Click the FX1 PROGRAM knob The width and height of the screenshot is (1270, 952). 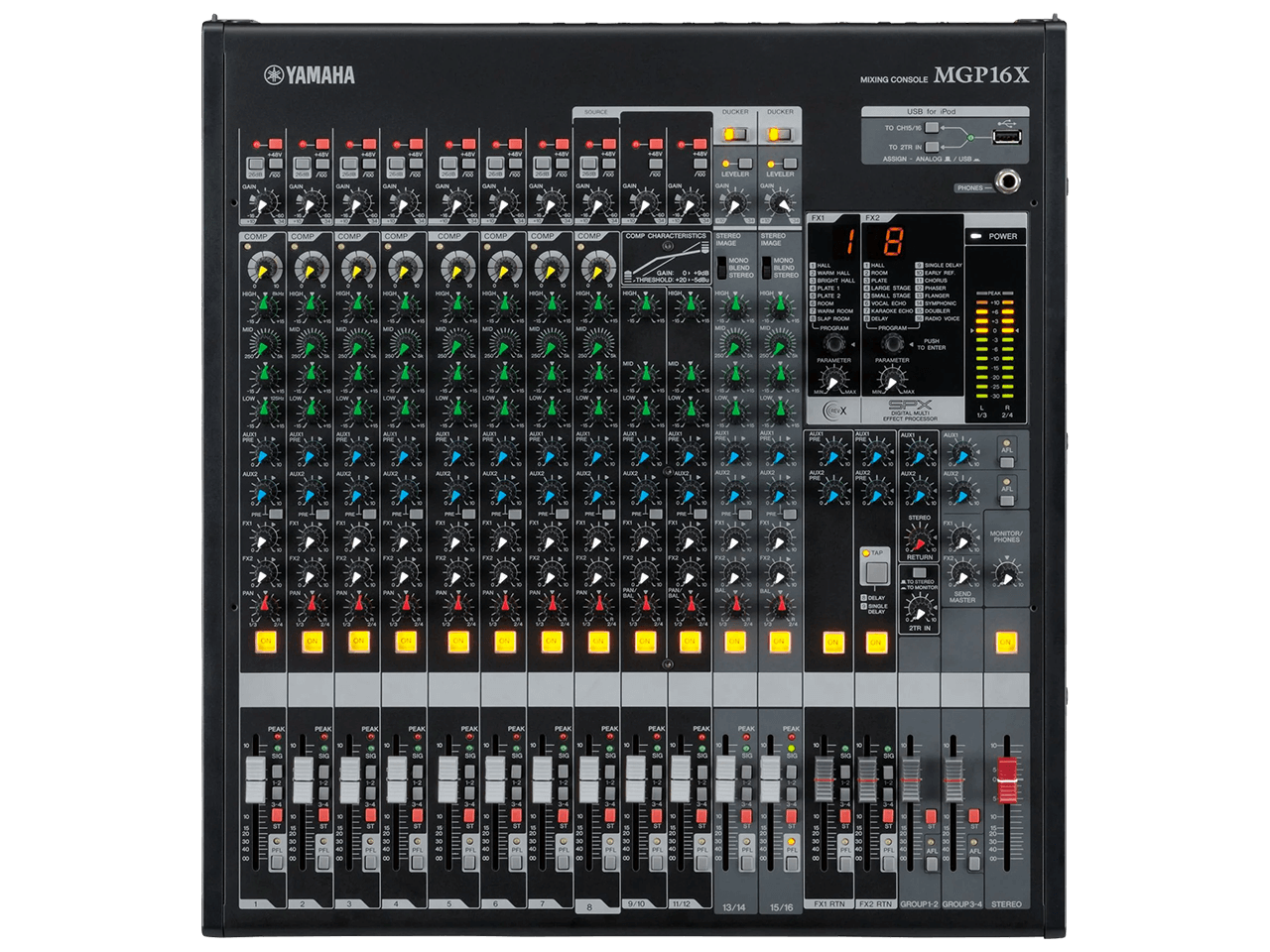point(834,342)
